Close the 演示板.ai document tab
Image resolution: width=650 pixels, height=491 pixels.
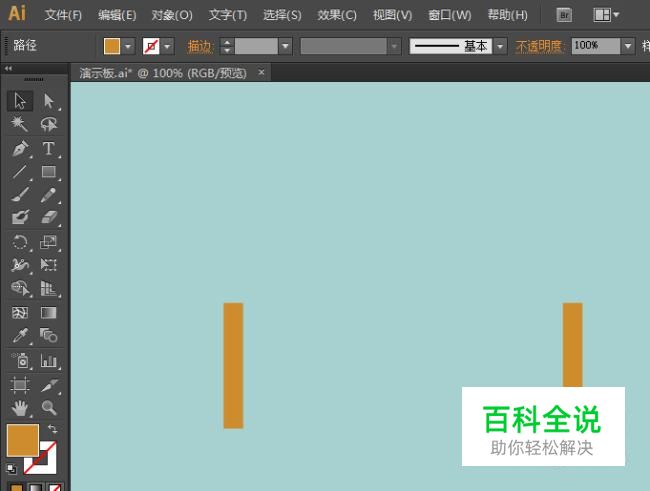261,73
